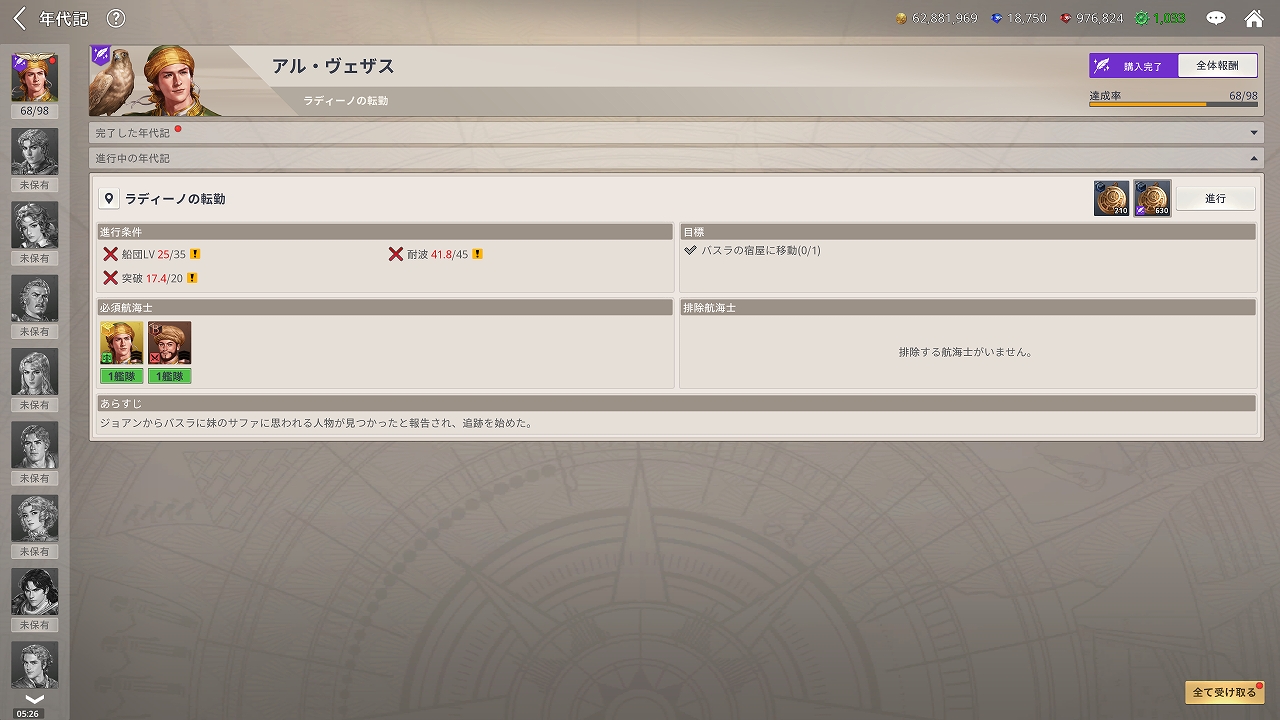The image size is (1280, 720).
Task: Open the chat speech bubble icon
Action: (x=1216, y=18)
